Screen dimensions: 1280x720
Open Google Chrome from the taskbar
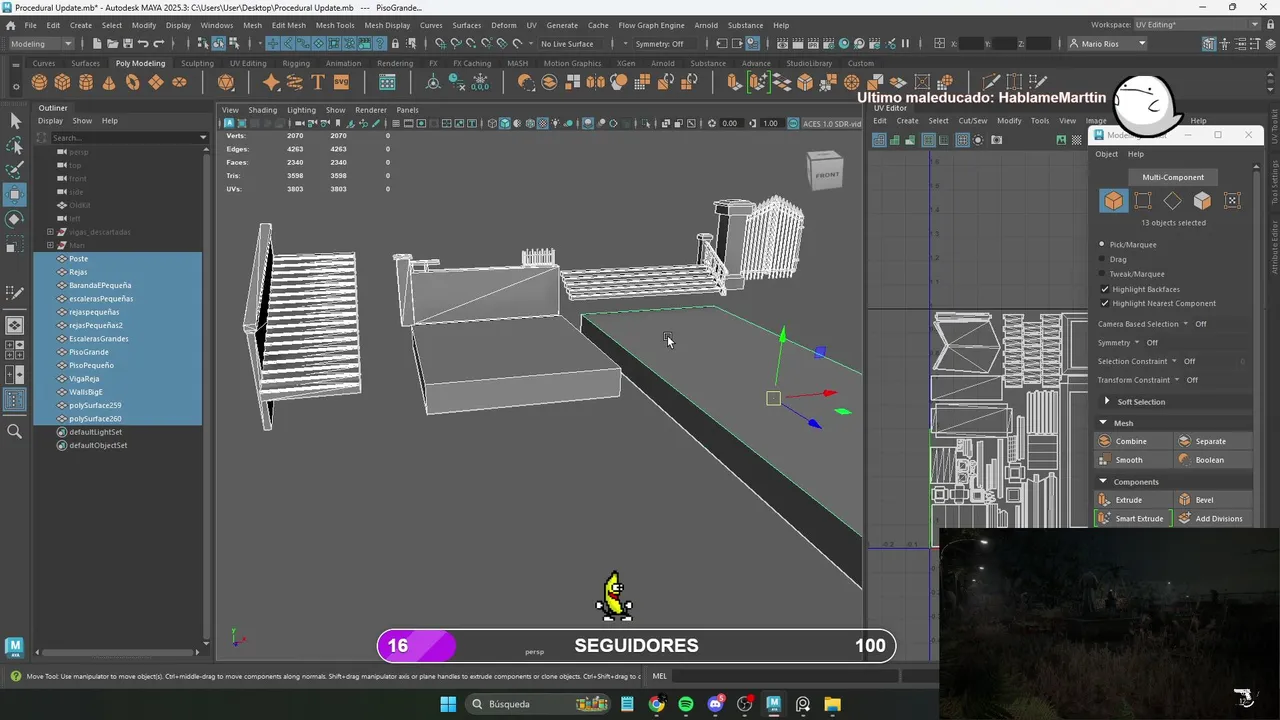(656, 704)
